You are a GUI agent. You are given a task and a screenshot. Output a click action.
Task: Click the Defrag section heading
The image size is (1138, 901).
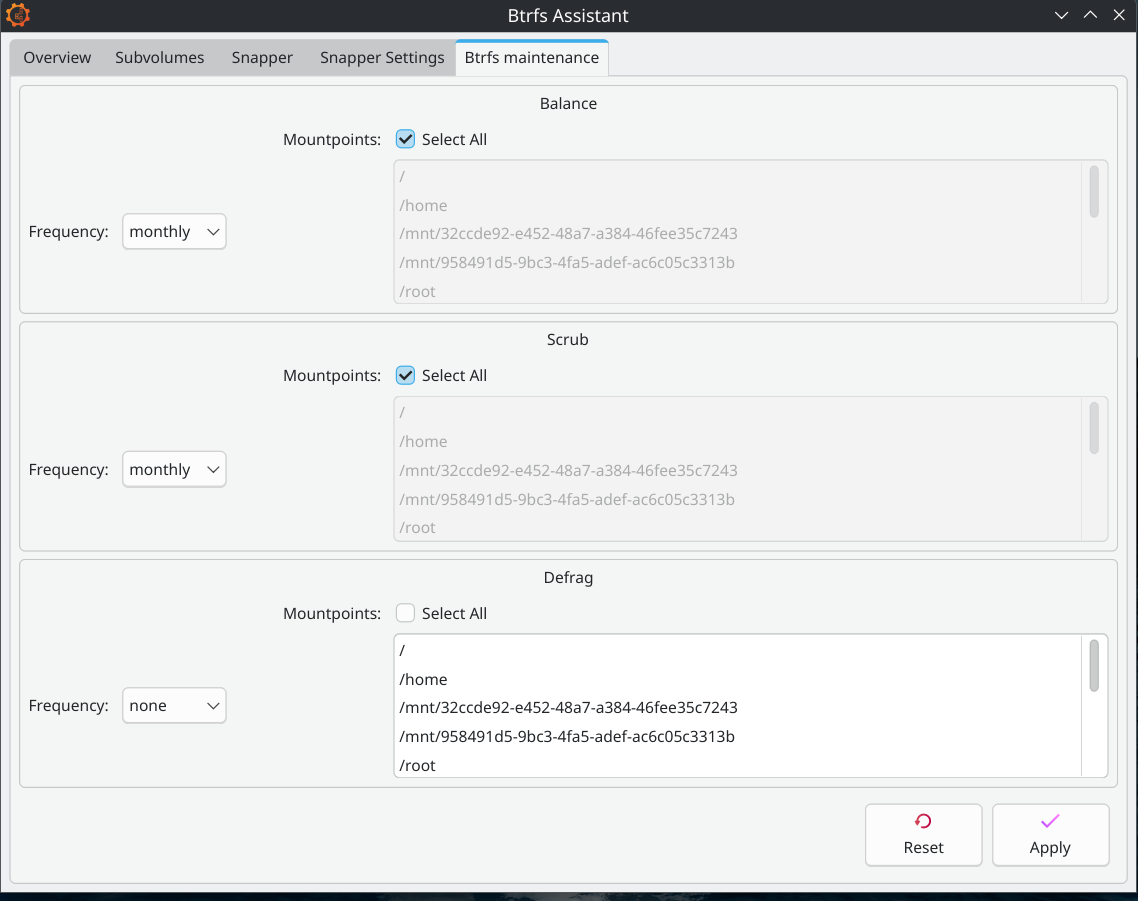coord(568,577)
